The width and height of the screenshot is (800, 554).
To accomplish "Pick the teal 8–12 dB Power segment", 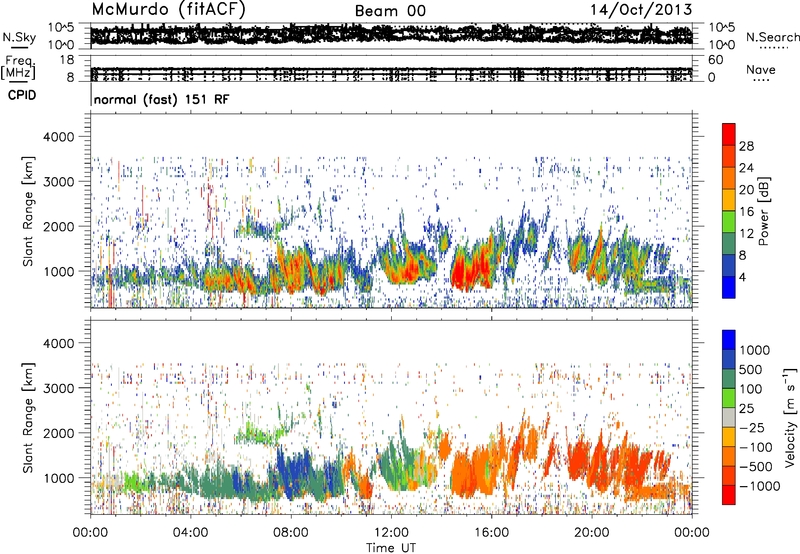I will pyautogui.click(x=729, y=244).
